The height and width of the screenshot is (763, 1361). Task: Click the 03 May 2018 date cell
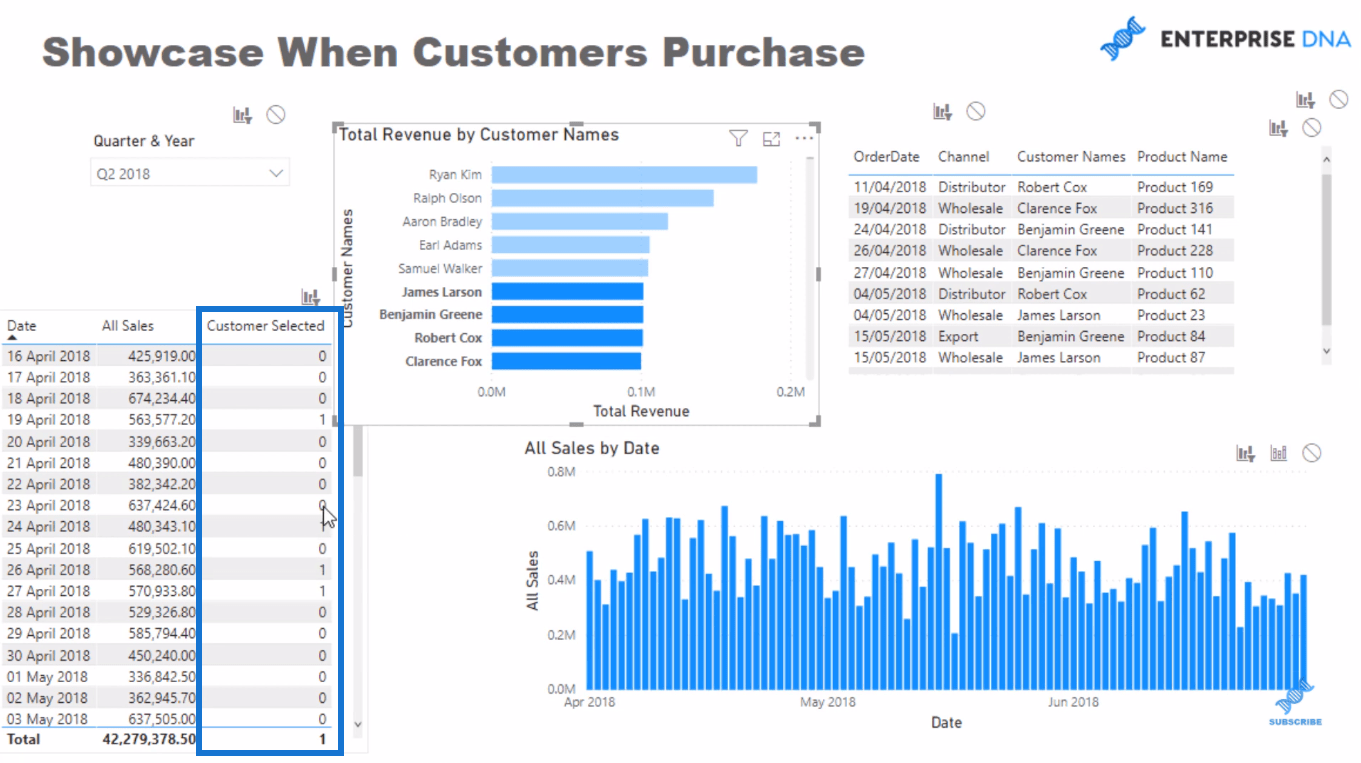(x=47, y=719)
